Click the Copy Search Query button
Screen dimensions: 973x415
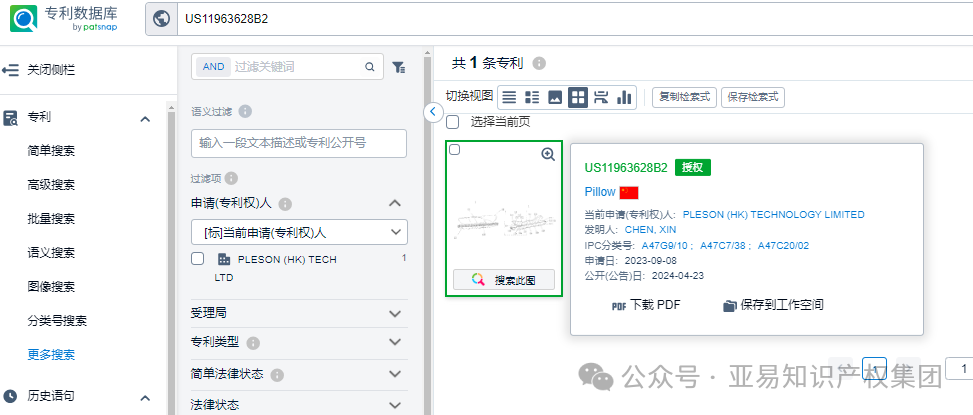[684, 97]
